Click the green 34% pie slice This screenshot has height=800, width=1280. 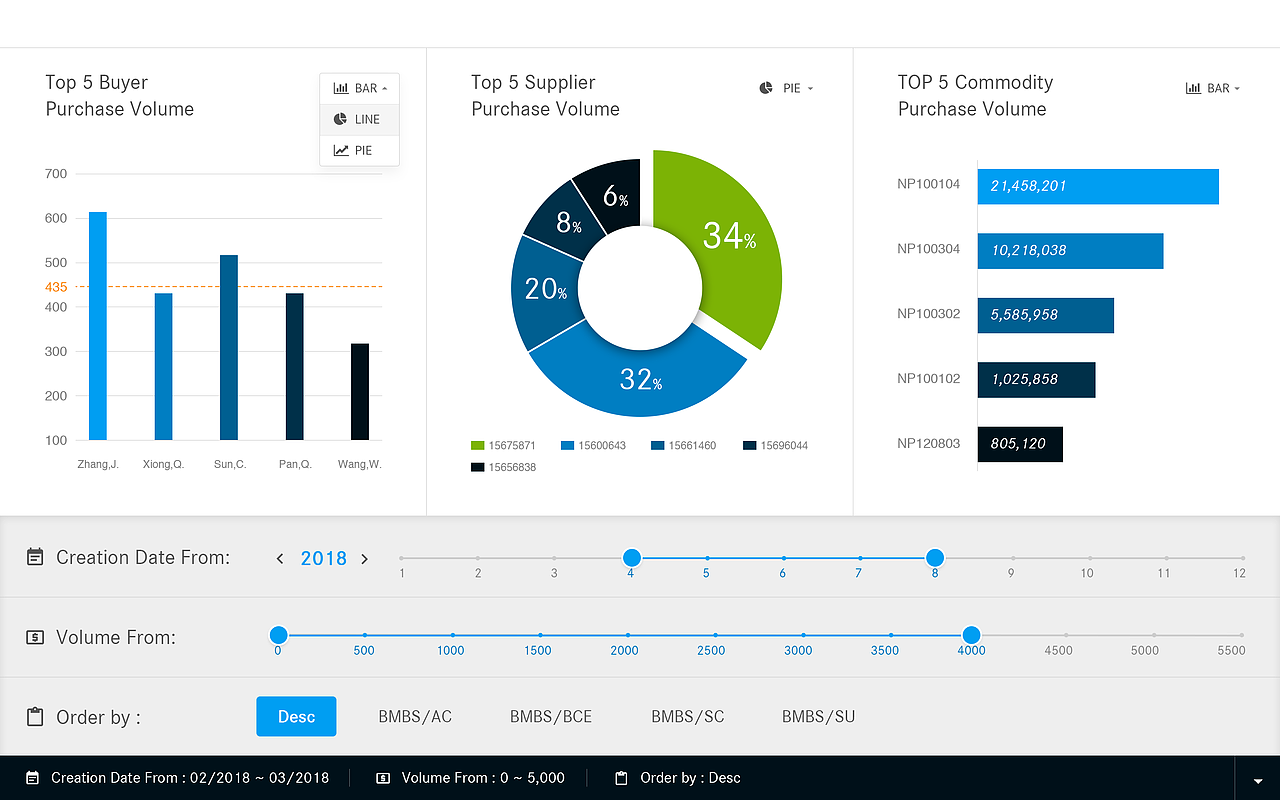(730, 235)
